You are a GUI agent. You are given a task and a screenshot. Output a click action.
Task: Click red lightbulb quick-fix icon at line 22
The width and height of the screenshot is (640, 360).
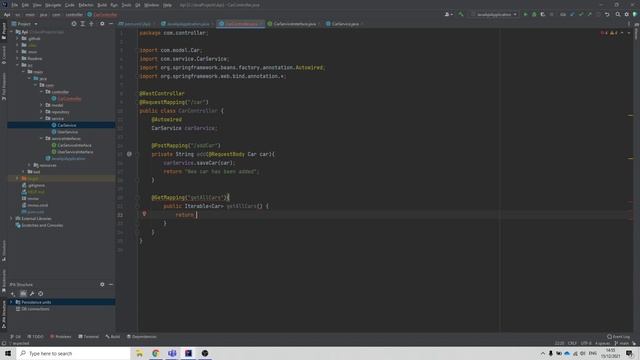click(x=144, y=214)
